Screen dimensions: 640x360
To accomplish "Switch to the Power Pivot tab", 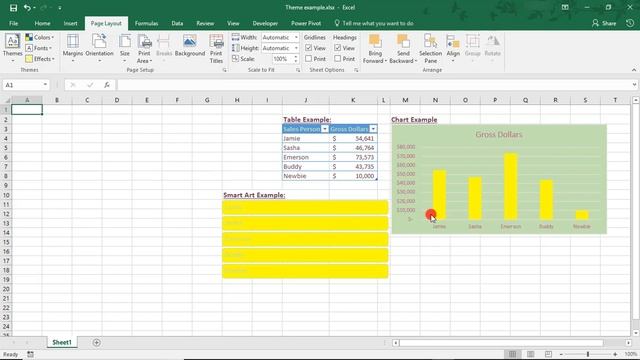I will (x=306, y=23).
